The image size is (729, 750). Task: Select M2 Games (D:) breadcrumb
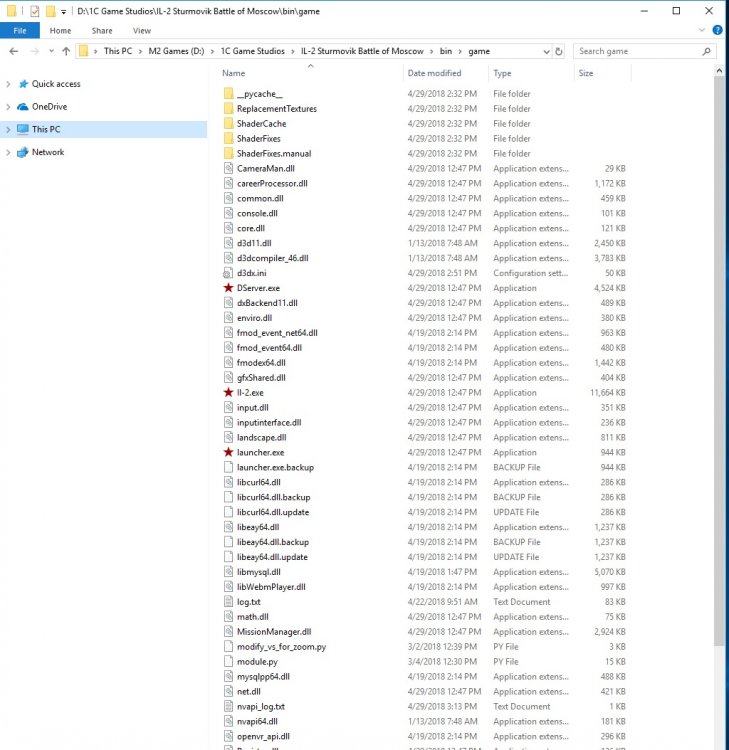176,51
